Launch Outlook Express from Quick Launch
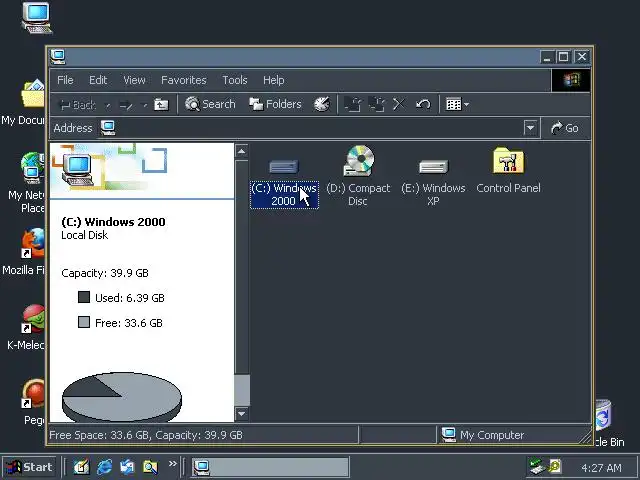This screenshot has height=480, width=640. 127,467
